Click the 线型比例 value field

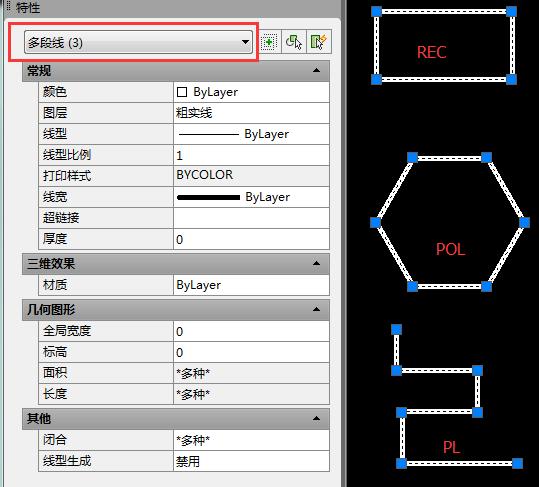251,155
